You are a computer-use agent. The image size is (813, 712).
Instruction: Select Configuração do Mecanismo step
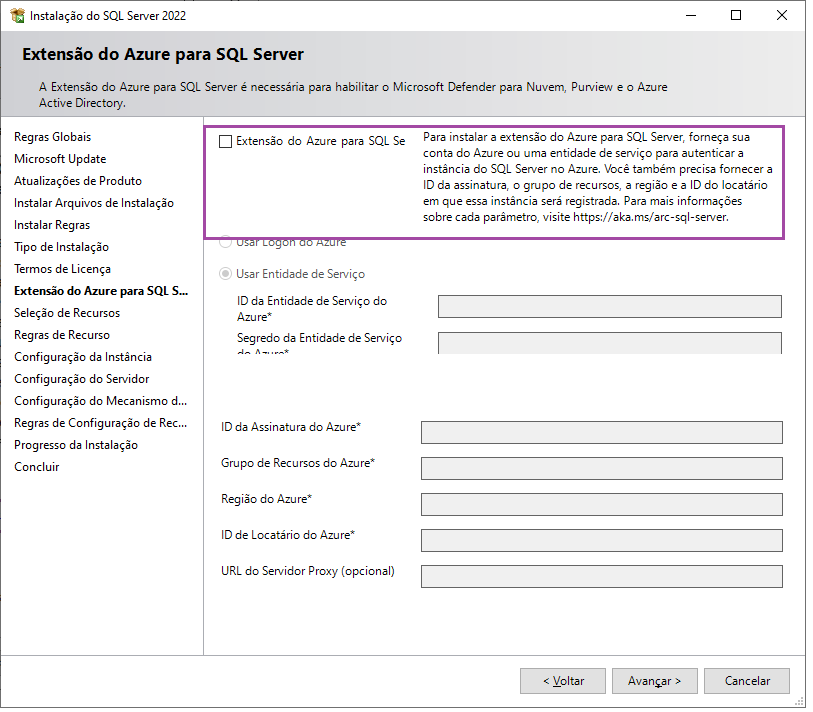(101, 401)
